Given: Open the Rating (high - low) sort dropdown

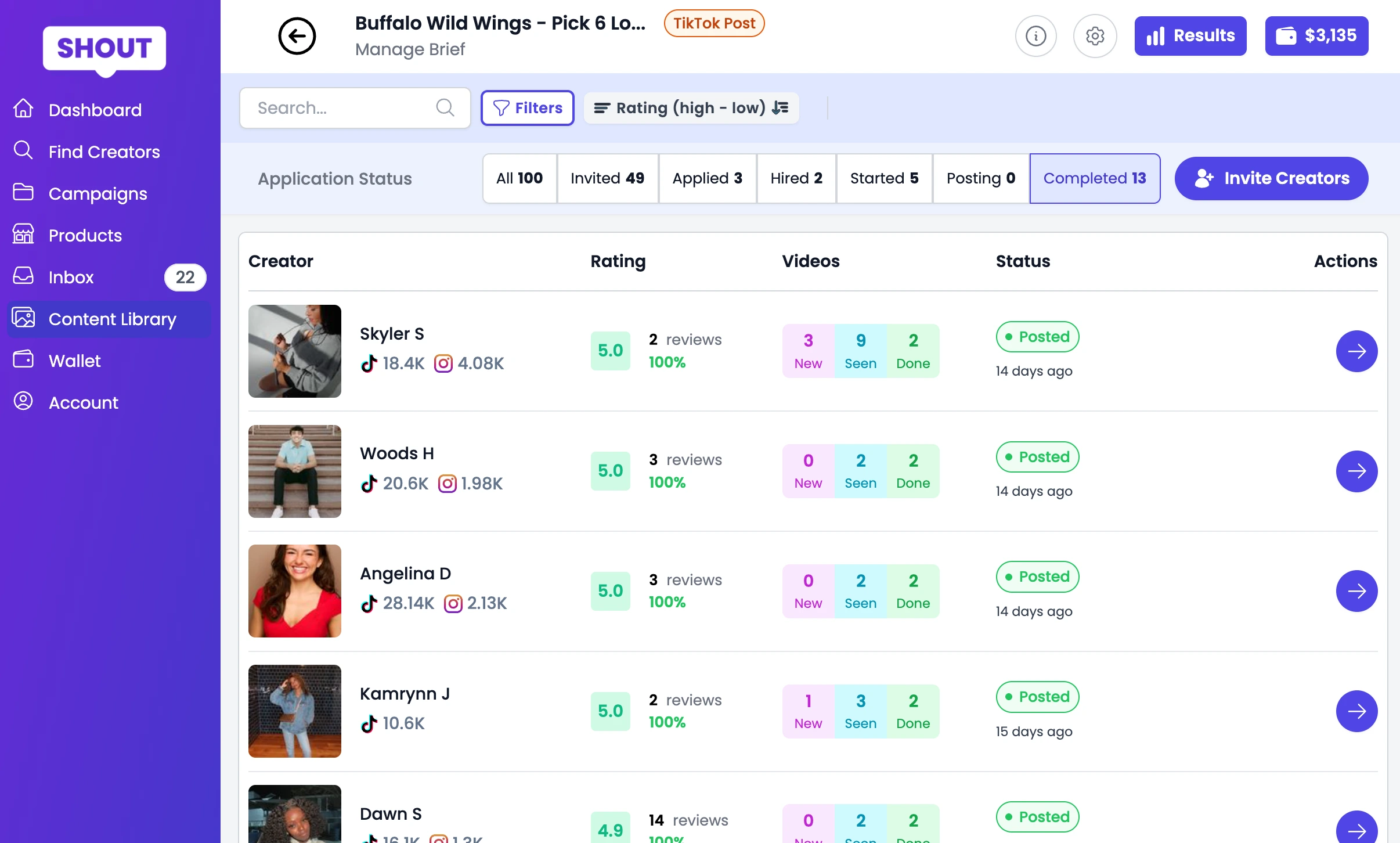Looking at the screenshot, I should [x=691, y=108].
